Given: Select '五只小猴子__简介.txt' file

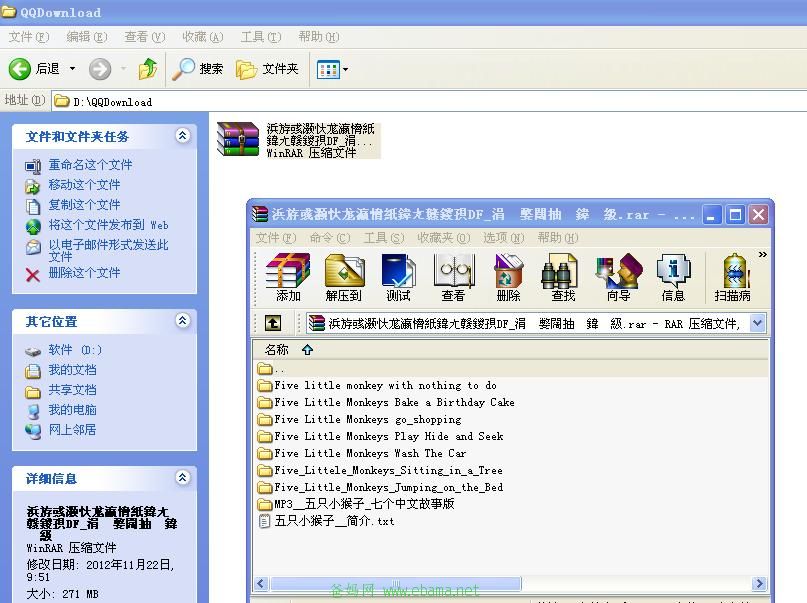Looking at the screenshot, I should (326, 521).
